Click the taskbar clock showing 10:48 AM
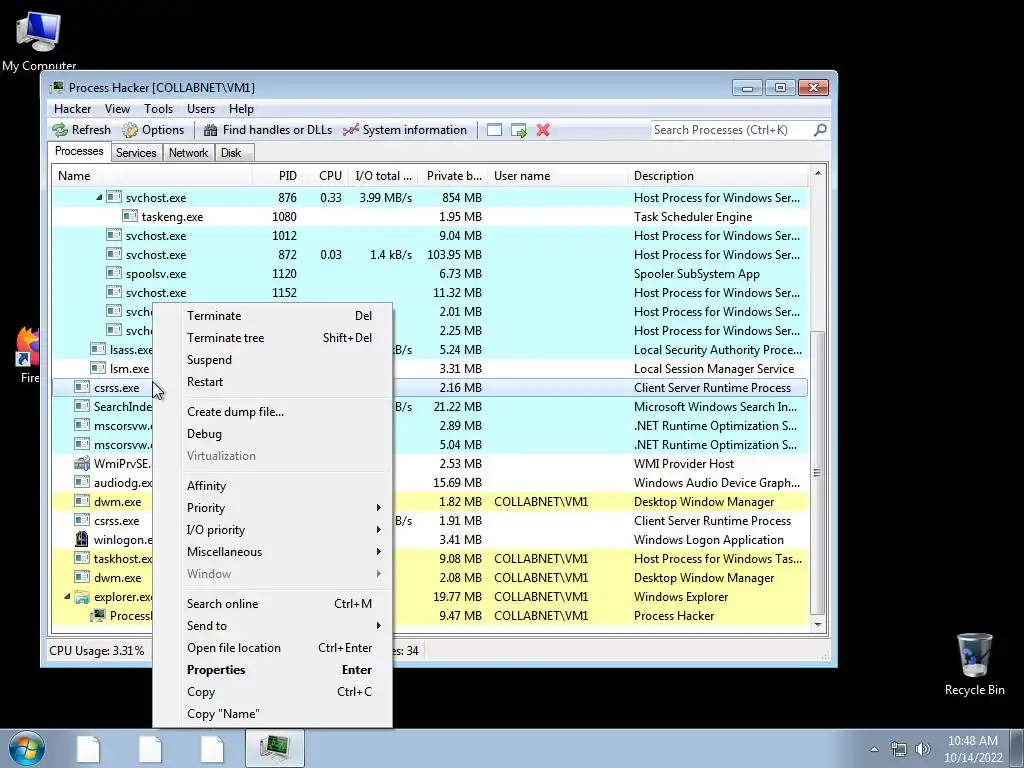 pyautogui.click(x=972, y=749)
